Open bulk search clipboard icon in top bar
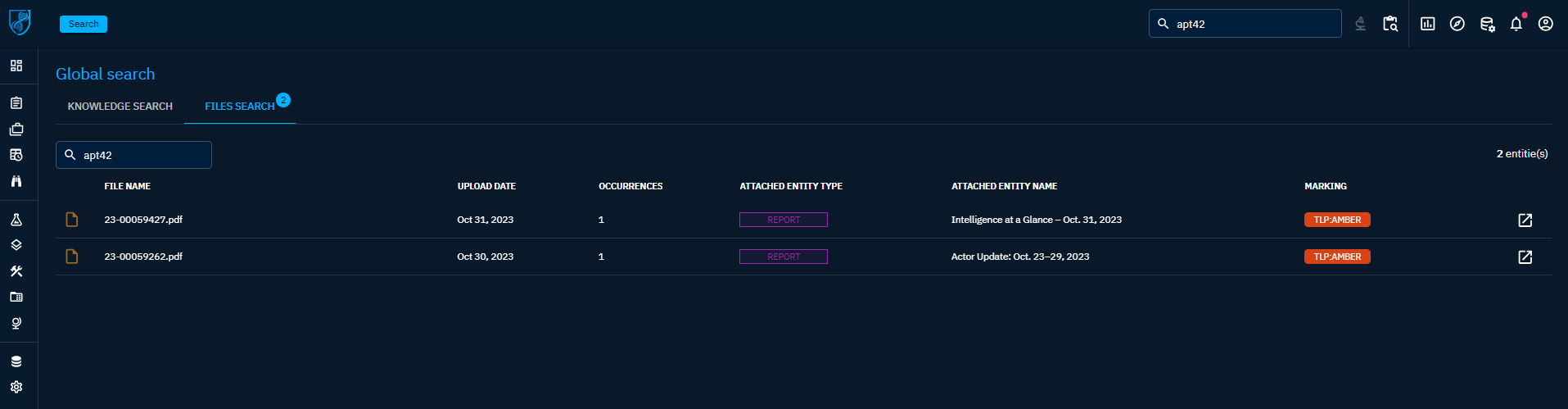This screenshot has width=1568, height=409. pos(1390,24)
